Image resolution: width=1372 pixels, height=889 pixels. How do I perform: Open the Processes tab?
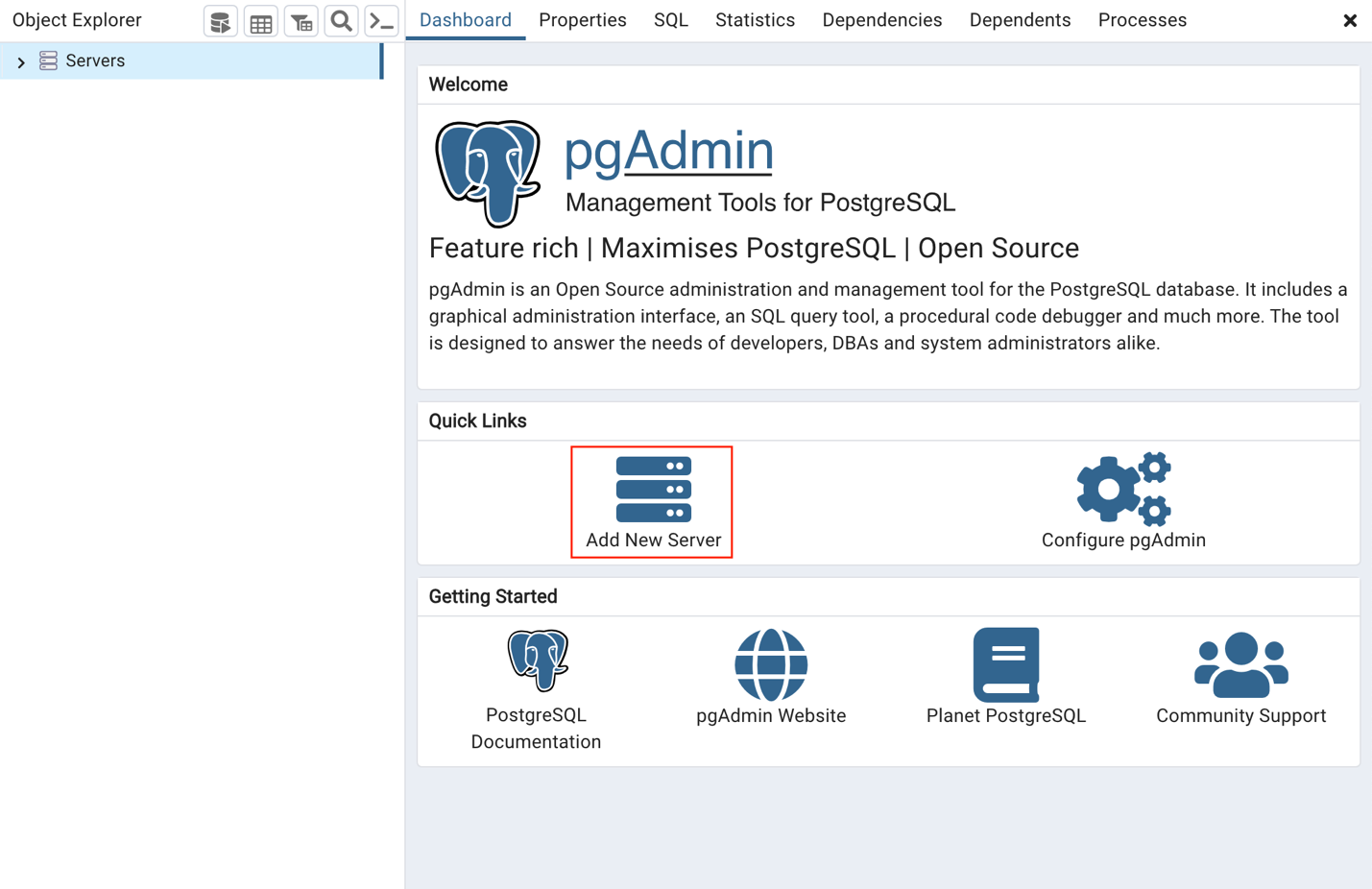click(1143, 20)
